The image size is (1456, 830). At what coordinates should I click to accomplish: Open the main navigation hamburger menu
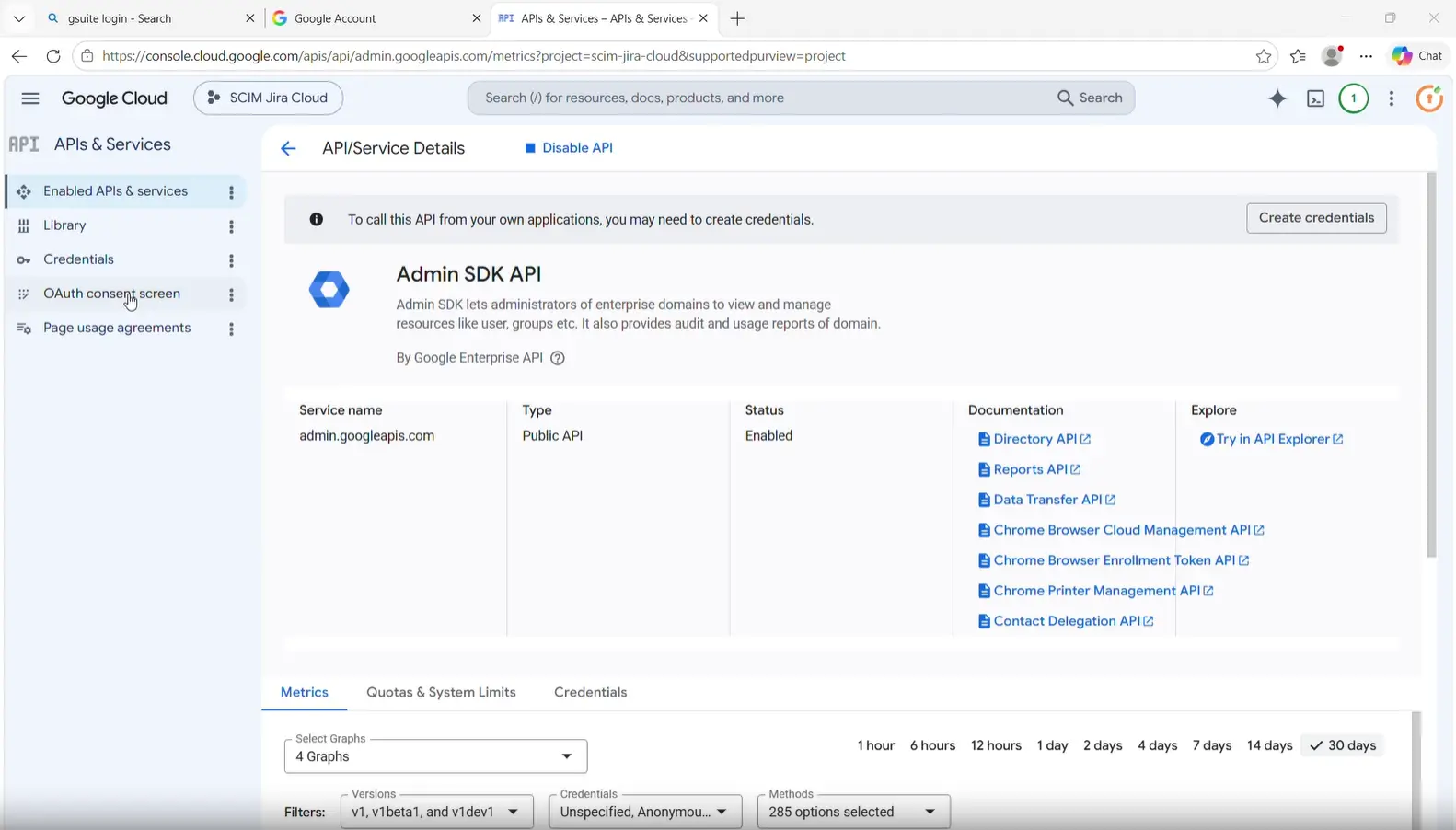coord(30,98)
